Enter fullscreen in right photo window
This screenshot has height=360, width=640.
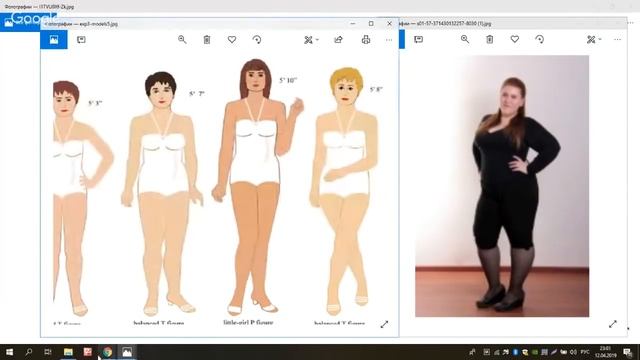(613, 324)
